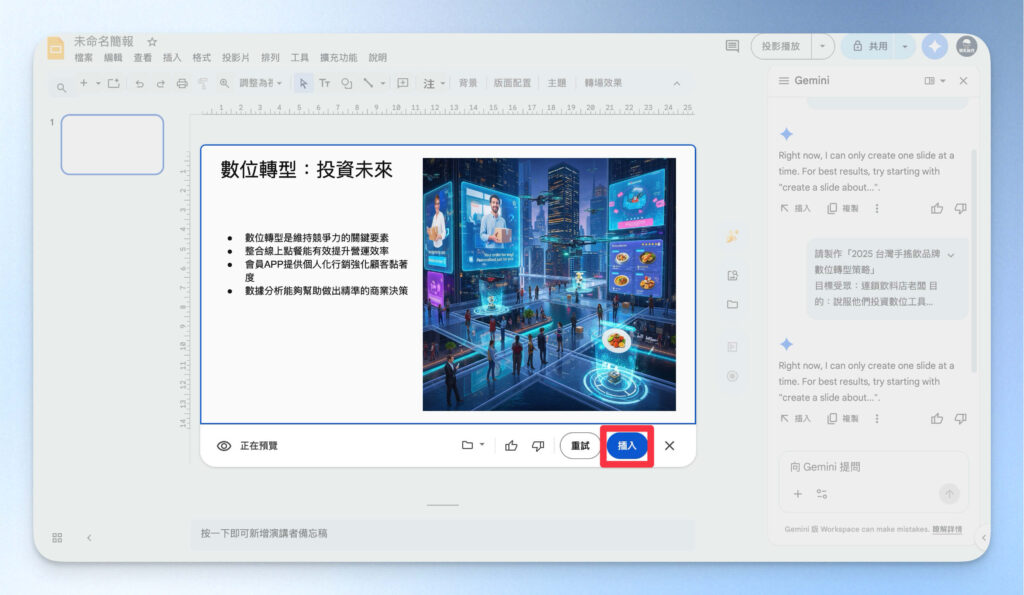Click the thumbs up on the slide preview
Image resolution: width=1024 pixels, height=595 pixels.
pos(512,446)
